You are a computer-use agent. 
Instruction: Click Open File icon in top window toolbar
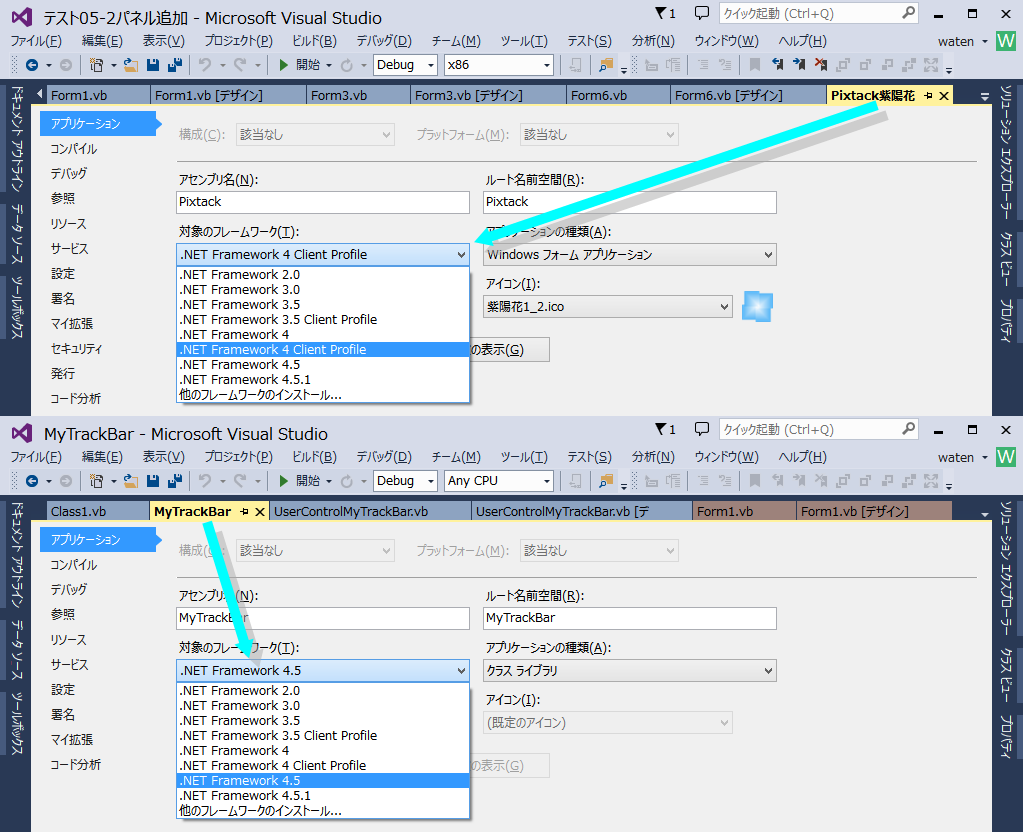coord(131,65)
